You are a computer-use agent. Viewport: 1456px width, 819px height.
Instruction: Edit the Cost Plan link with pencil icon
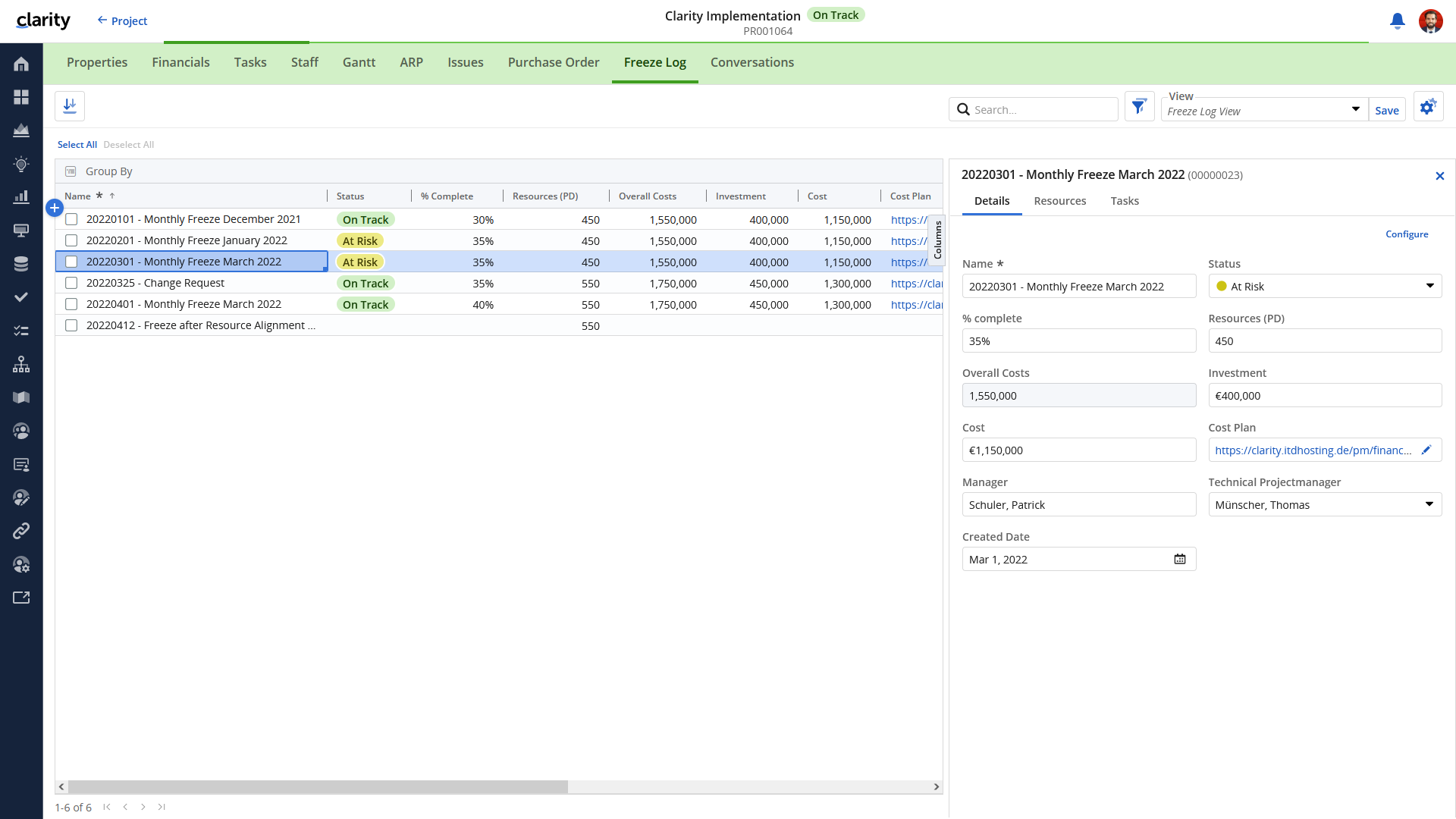pos(1426,450)
